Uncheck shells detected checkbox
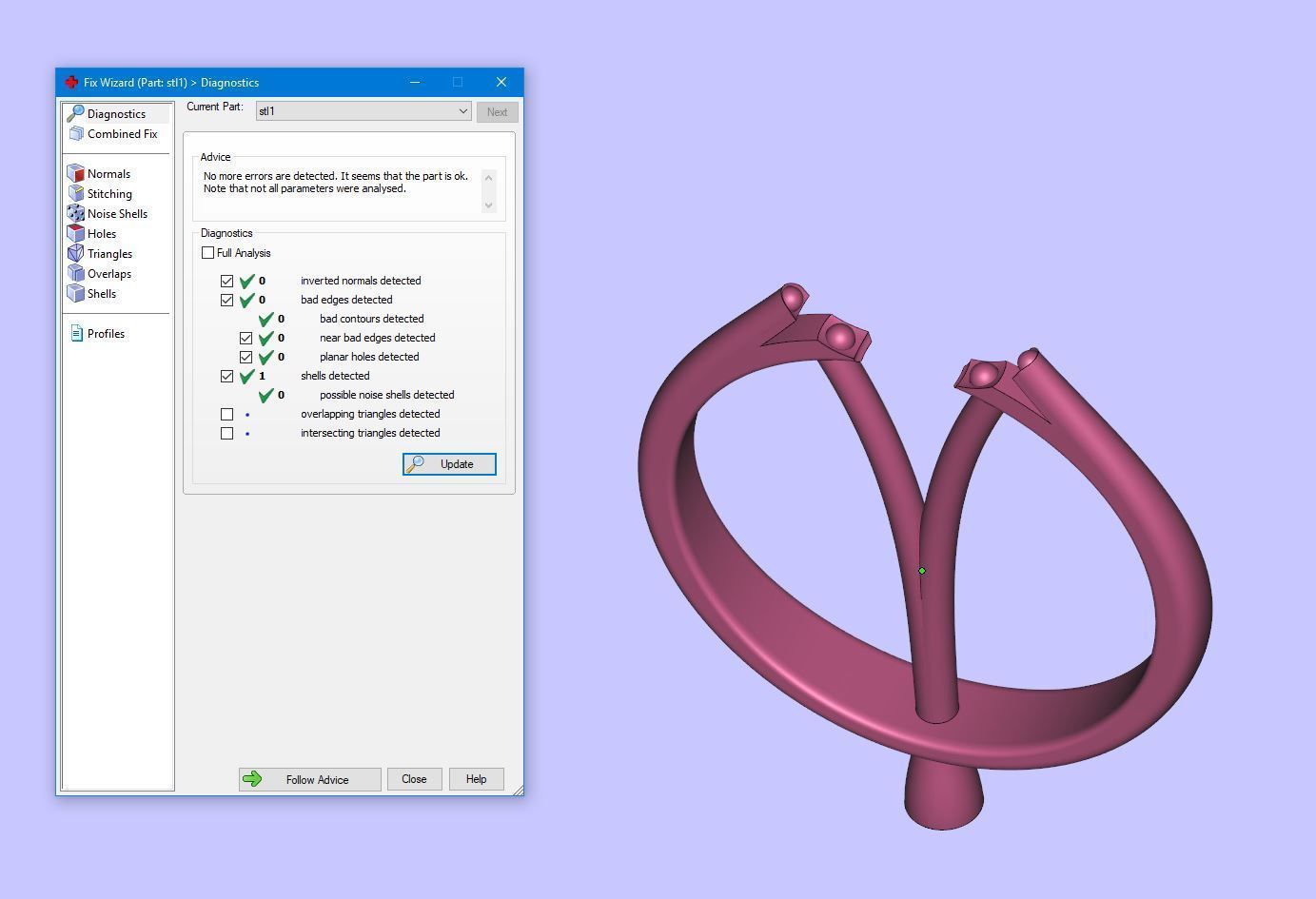The width and height of the screenshot is (1316, 899). (x=226, y=376)
